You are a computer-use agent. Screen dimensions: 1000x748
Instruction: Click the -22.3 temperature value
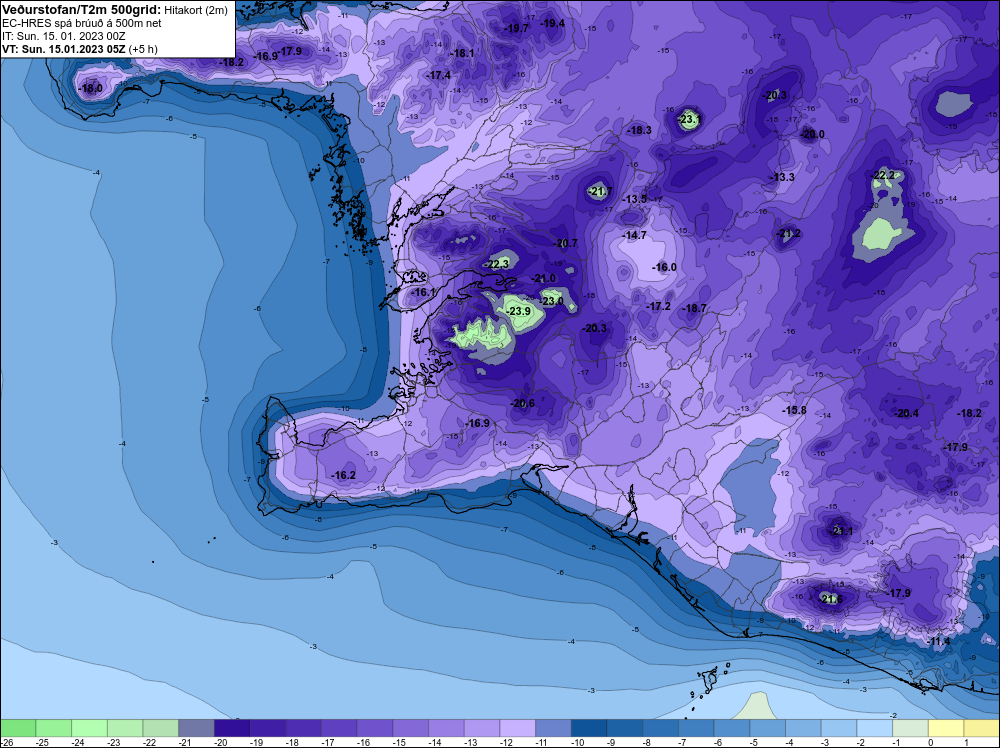(x=497, y=264)
